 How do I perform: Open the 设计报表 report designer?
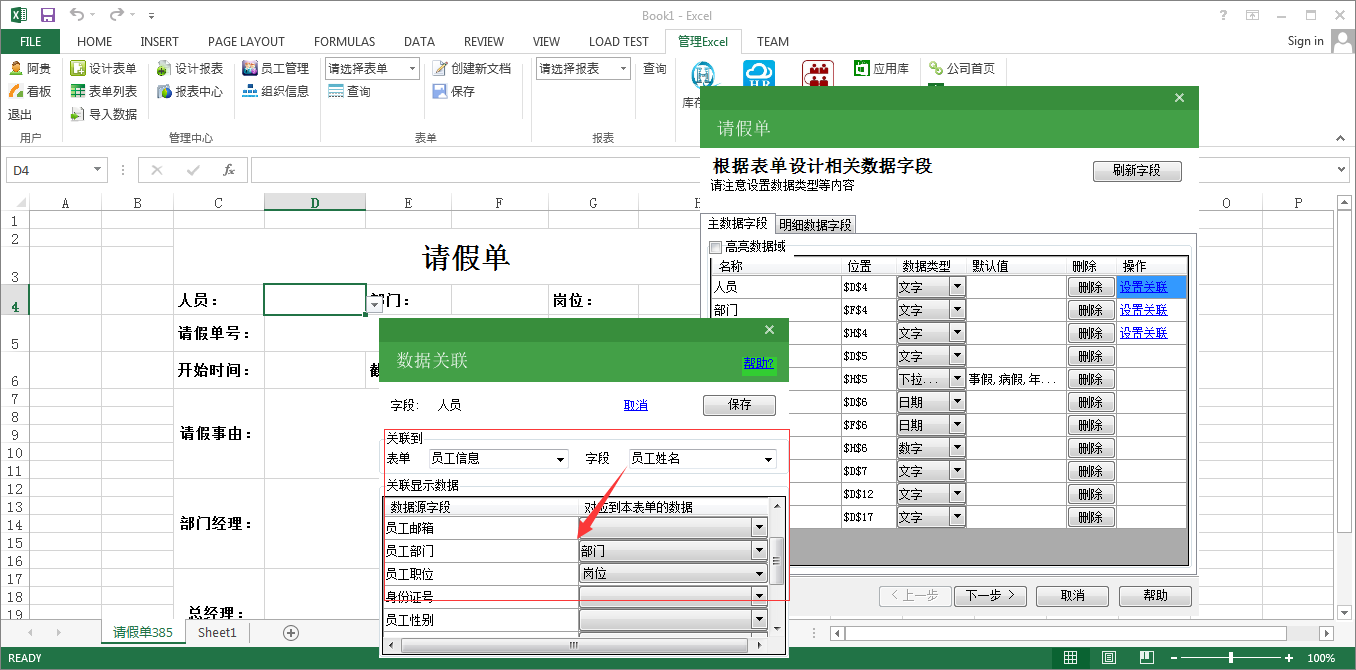coord(189,68)
